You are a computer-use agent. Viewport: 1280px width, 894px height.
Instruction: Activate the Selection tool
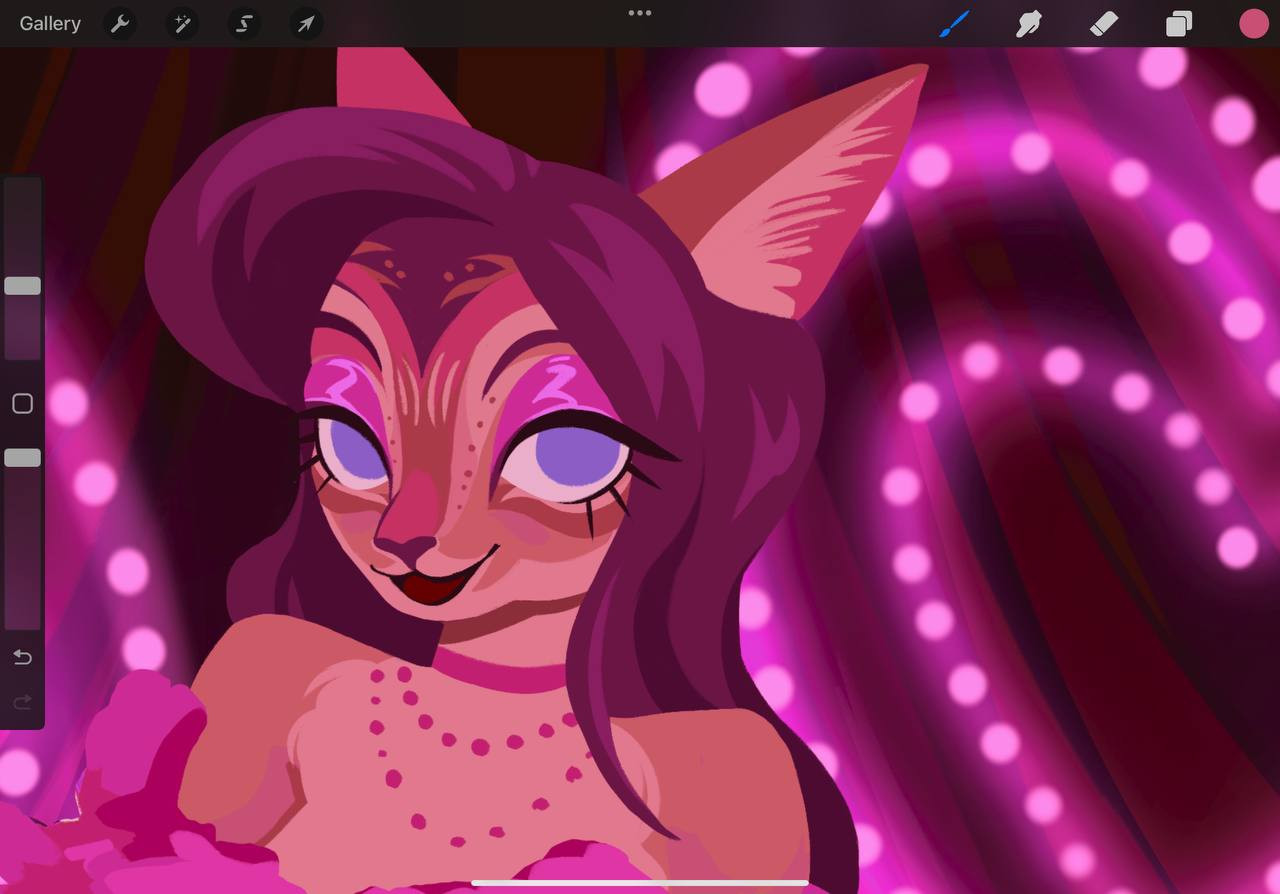(x=244, y=24)
